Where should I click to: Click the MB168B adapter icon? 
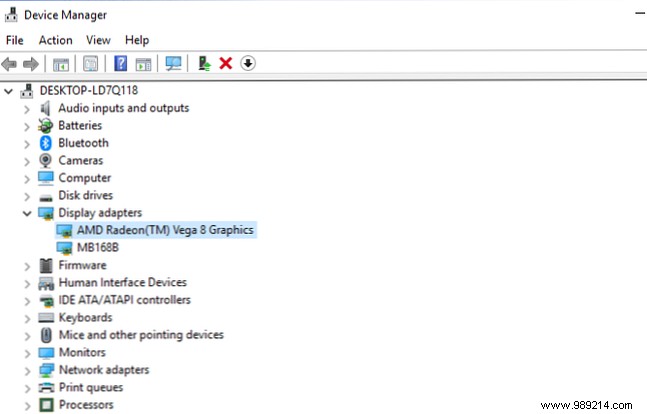click(x=64, y=248)
